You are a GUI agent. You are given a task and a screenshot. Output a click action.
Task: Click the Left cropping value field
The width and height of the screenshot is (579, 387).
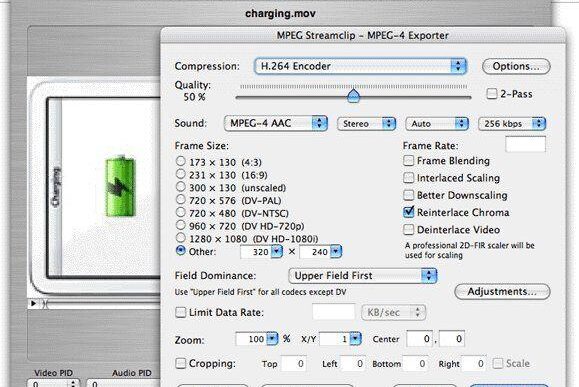point(353,364)
